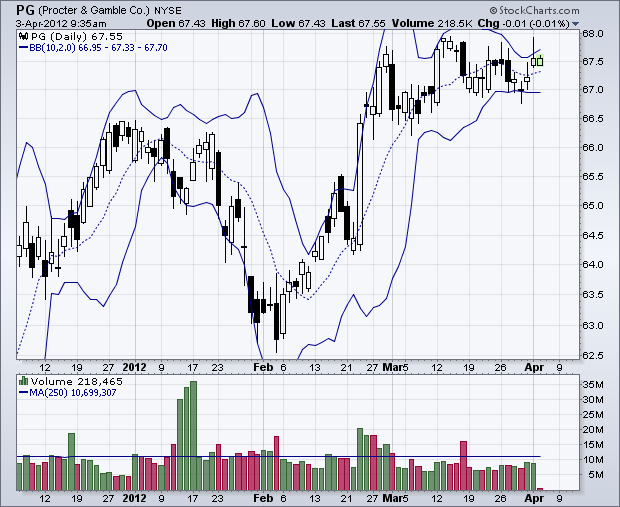Screen dimensions: 620x507
Task: Click the candlestick icon beside PG (Daily)
Action: pyautogui.click(x=24, y=37)
